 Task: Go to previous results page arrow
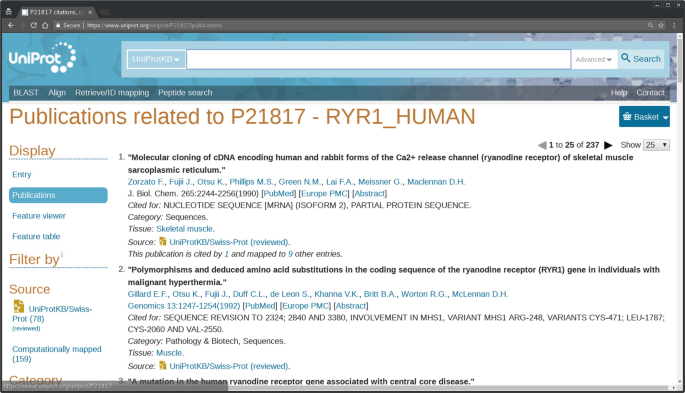pos(542,145)
